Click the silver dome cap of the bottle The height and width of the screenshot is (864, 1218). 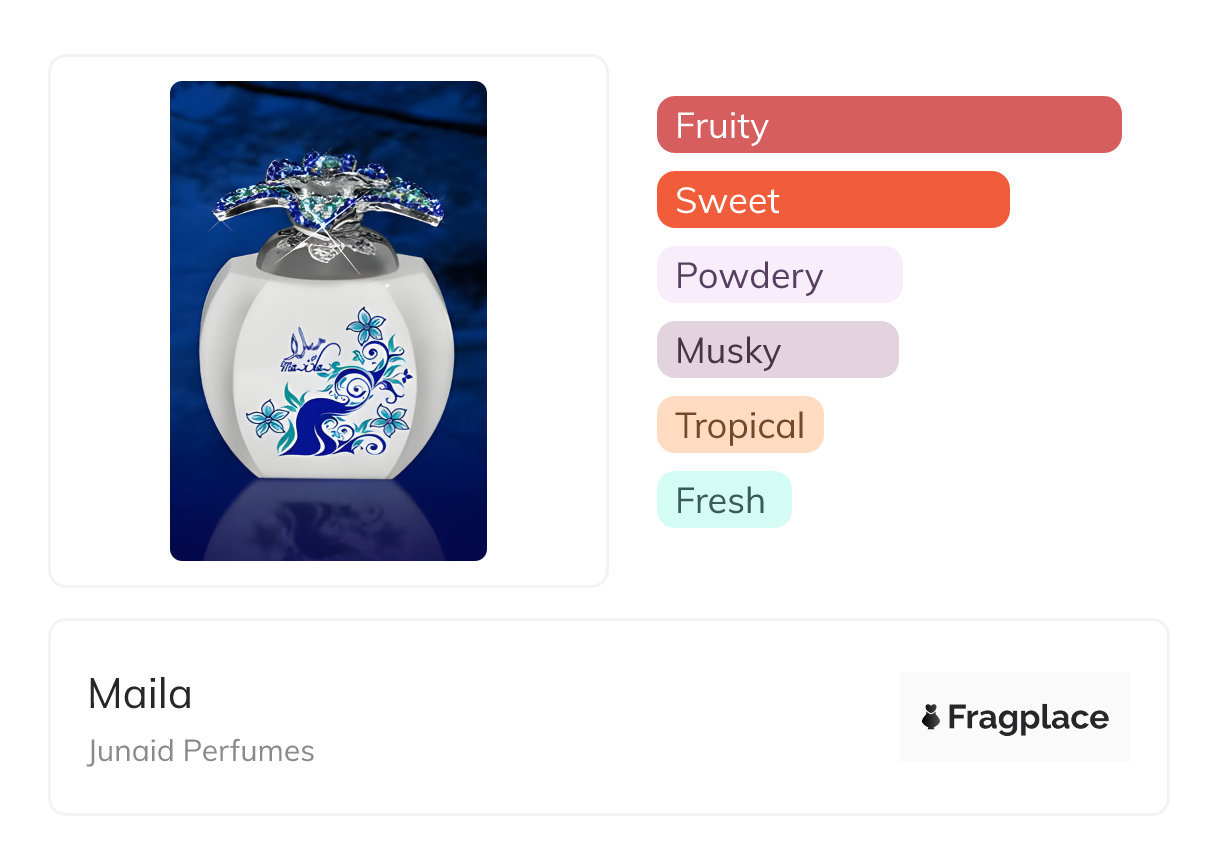pos(326,253)
